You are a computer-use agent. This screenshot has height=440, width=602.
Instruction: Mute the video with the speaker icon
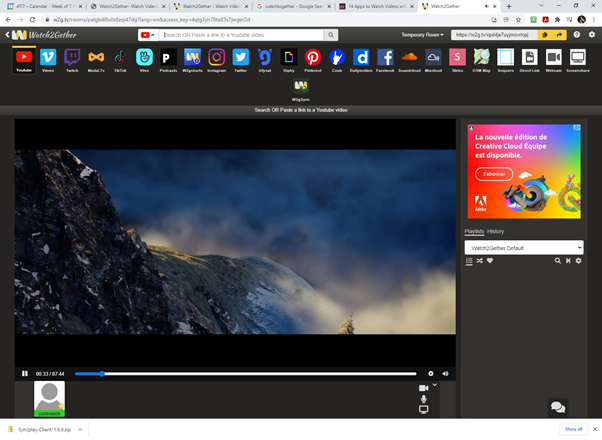click(445, 374)
